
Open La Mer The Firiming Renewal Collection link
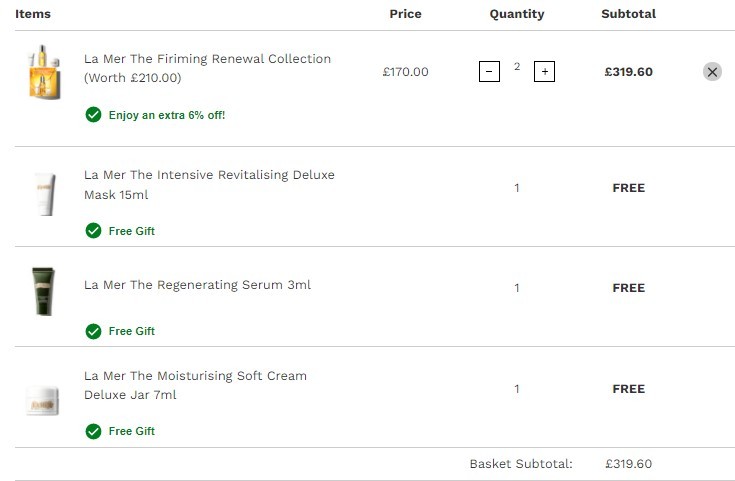(x=208, y=68)
